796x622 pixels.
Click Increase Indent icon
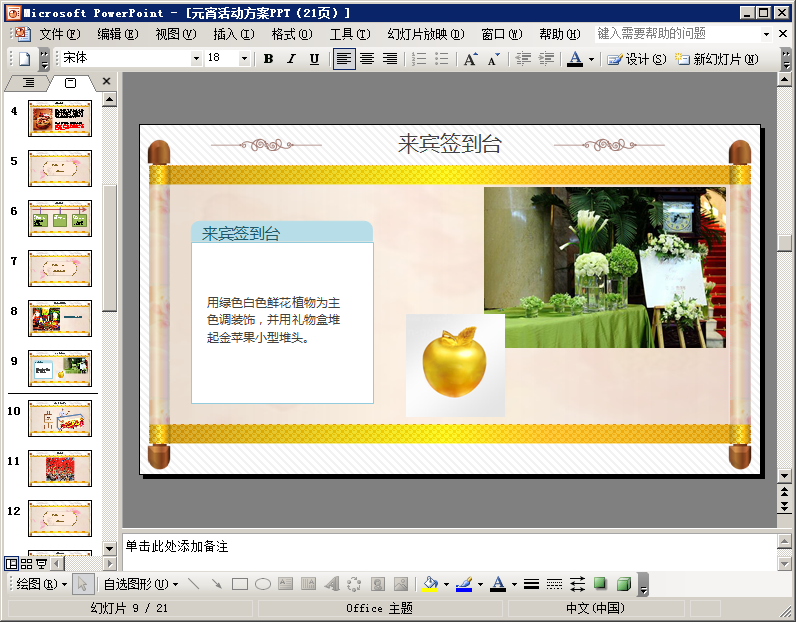[x=546, y=59]
